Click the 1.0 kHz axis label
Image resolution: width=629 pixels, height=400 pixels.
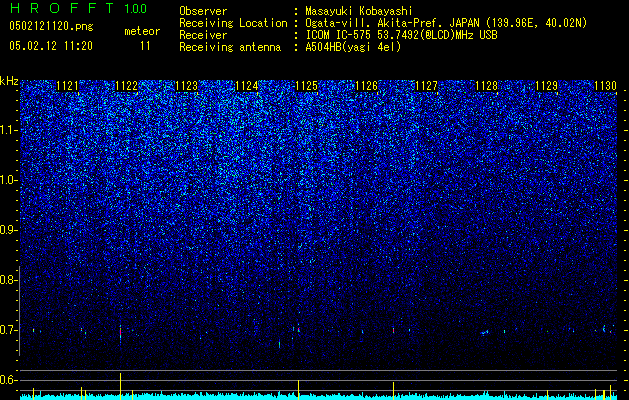pos(9,180)
